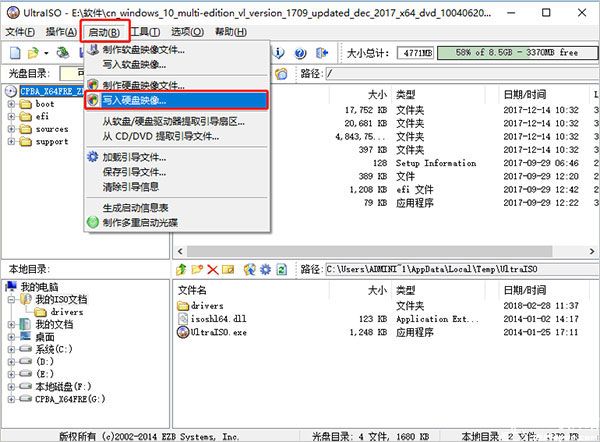The width and height of the screenshot is (600, 442).
Task: Open the dropdown arrow beside Open icon
Action: coord(46,53)
